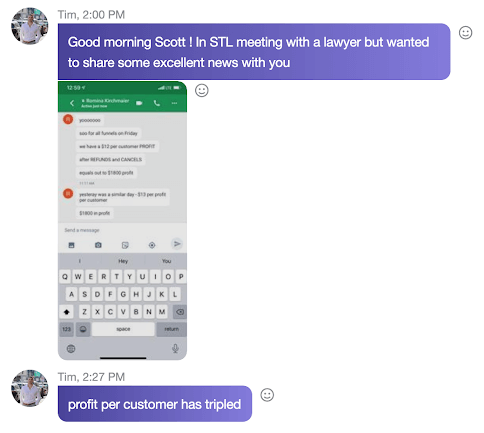This screenshot has width=484, height=433.
Task: Tap the globe language key on keyboard
Action: tap(71, 349)
